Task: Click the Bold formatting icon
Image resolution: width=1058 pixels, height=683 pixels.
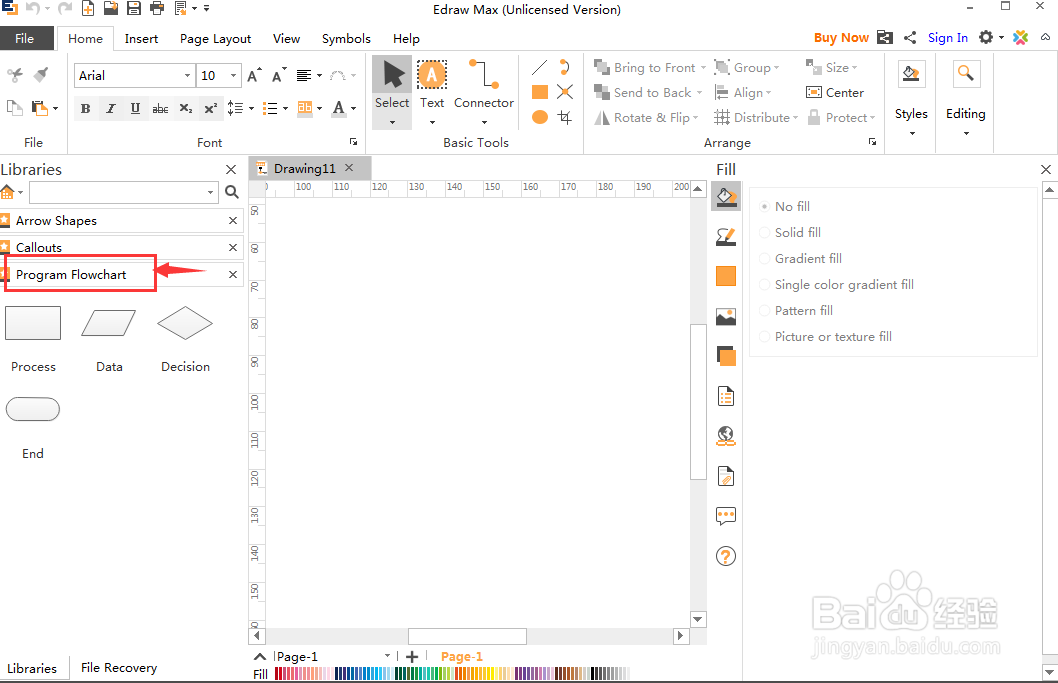Action: 86,108
